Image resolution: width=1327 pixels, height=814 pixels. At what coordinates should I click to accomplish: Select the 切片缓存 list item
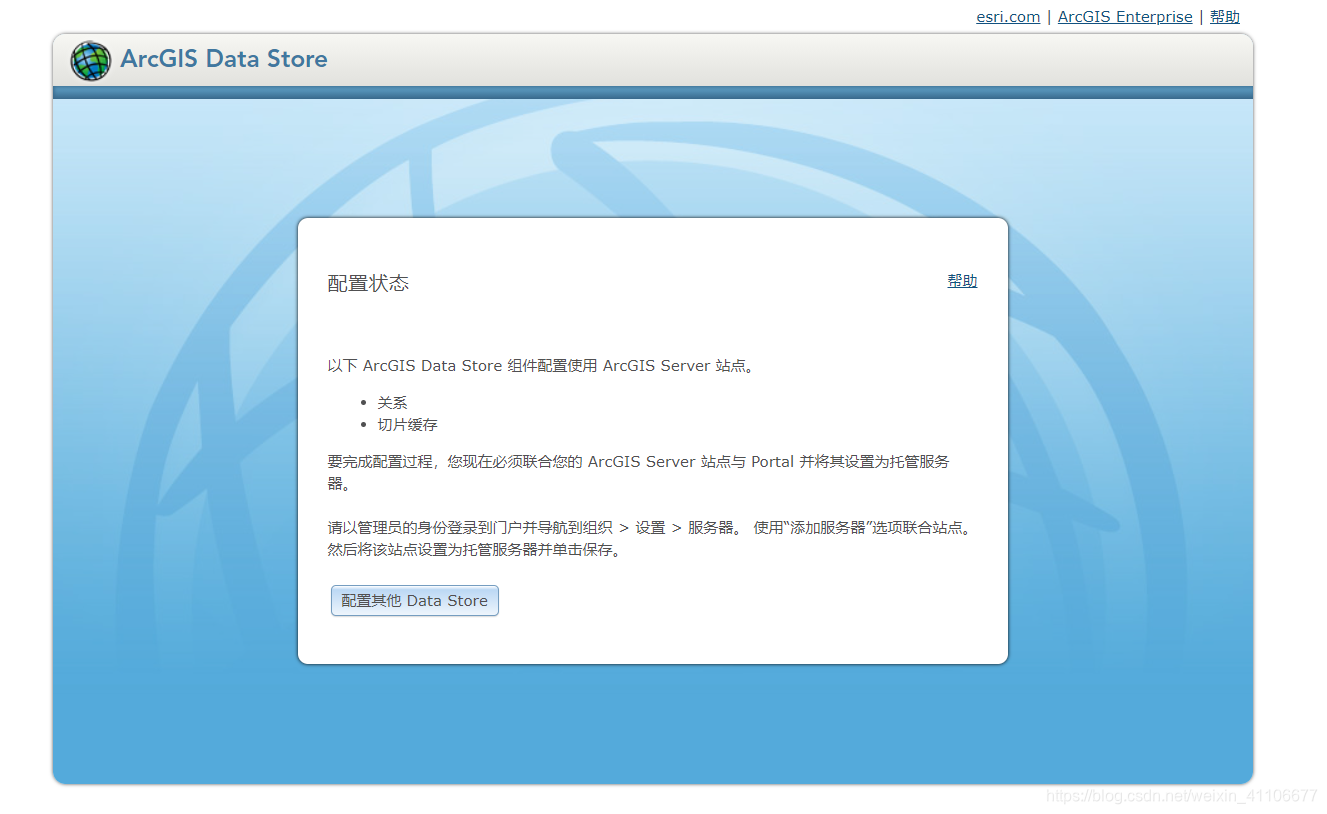click(407, 425)
